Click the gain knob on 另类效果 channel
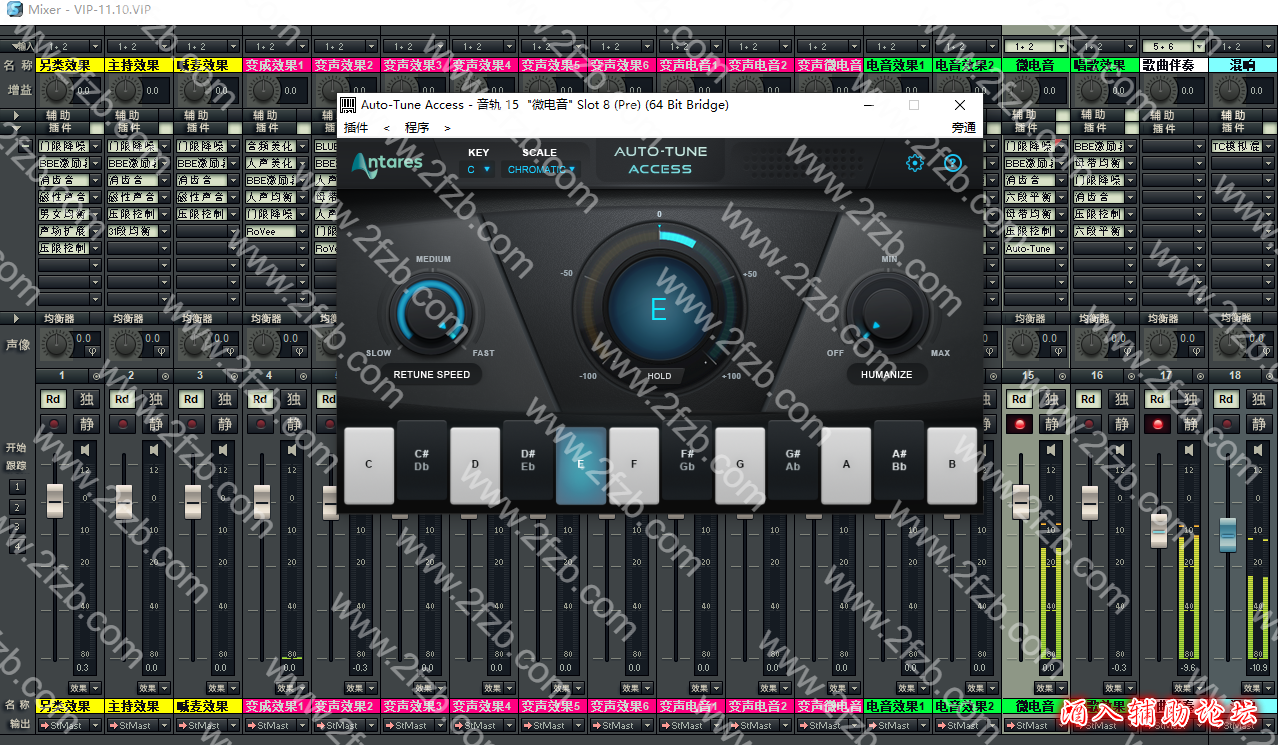 (x=55, y=91)
